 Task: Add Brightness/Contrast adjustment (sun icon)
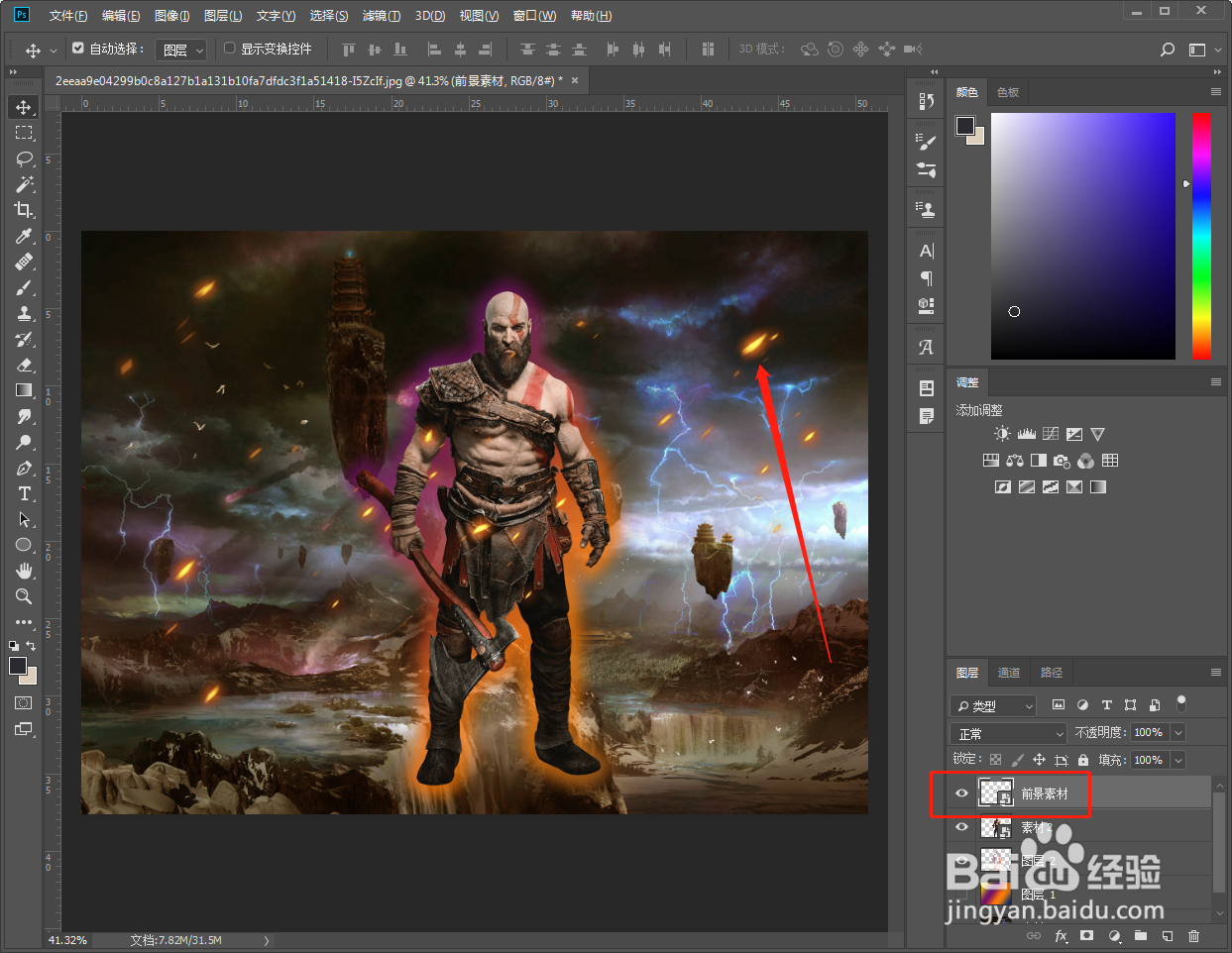pyautogui.click(x=1003, y=434)
